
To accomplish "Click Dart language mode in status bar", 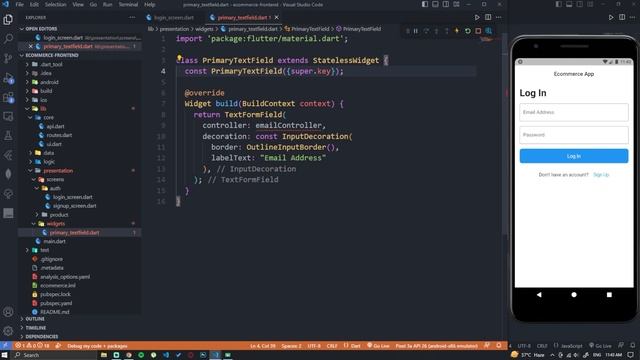I will (352, 346).
